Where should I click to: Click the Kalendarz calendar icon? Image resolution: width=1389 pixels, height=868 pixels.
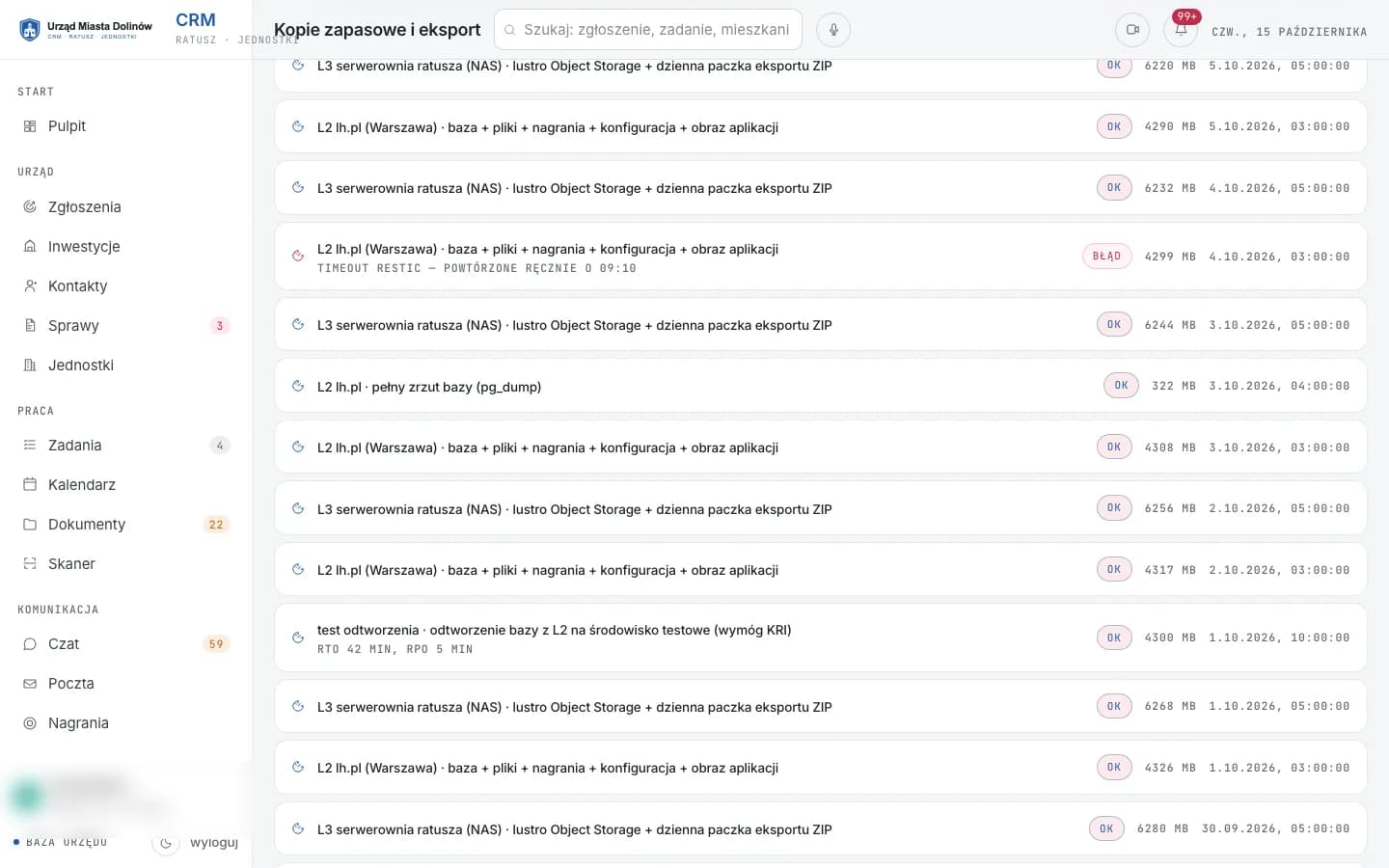click(x=30, y=484)
